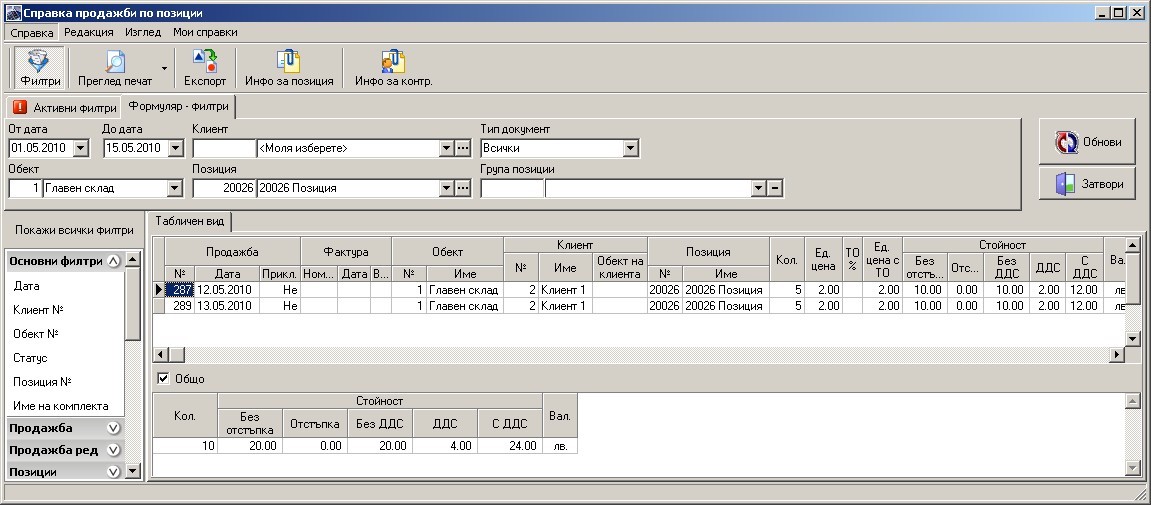The image size is (1151, 505).
Task: Open the От дата date dropdown
Action: pyautogui.click(x=81, y=148)
